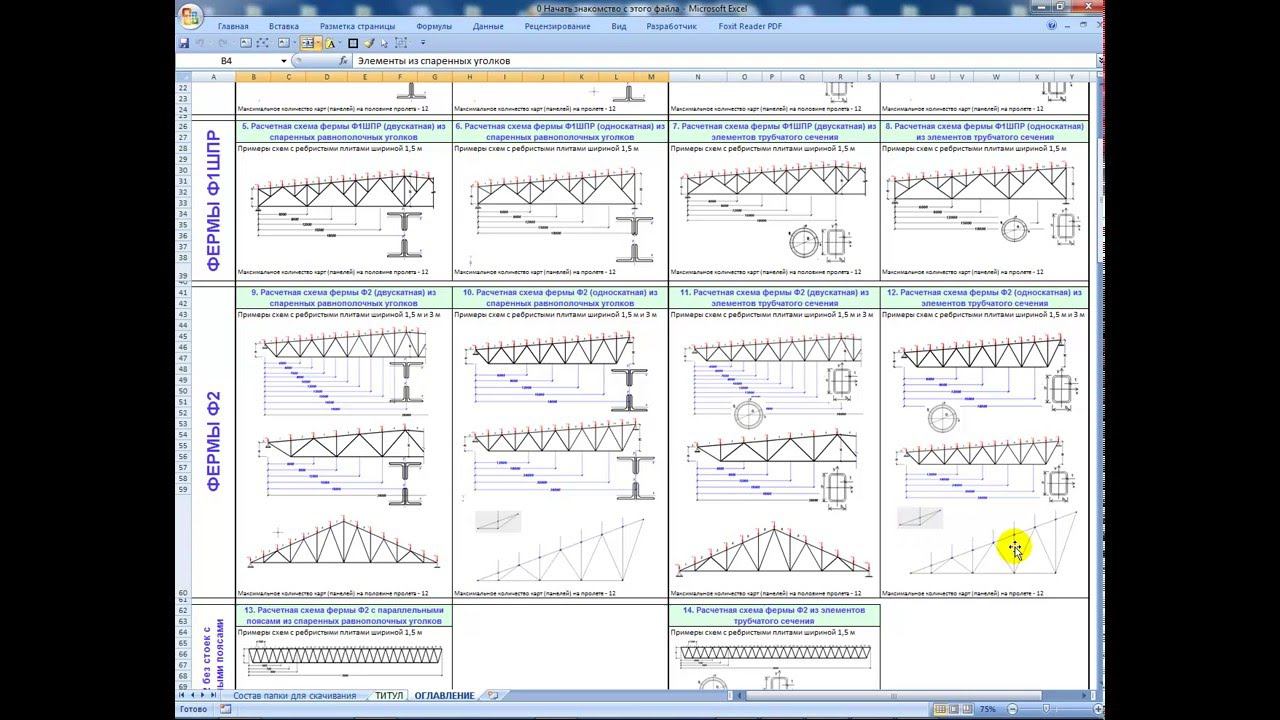This screenshot has width=1280, height=720.
Task: Select the triangular truss diagram under scheme 11
Action: [x=775, y=550]
